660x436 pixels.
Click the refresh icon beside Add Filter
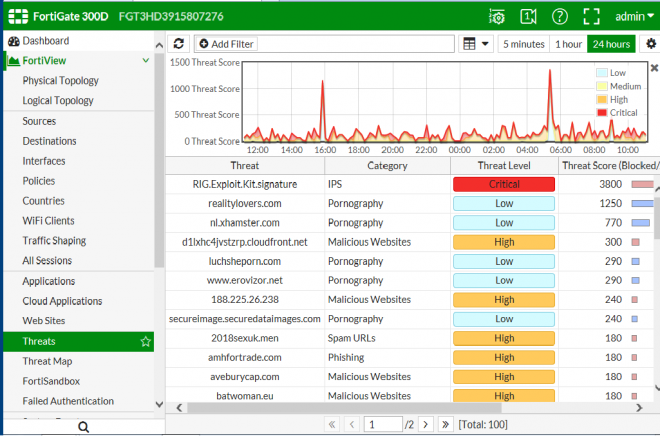(178, 44)
